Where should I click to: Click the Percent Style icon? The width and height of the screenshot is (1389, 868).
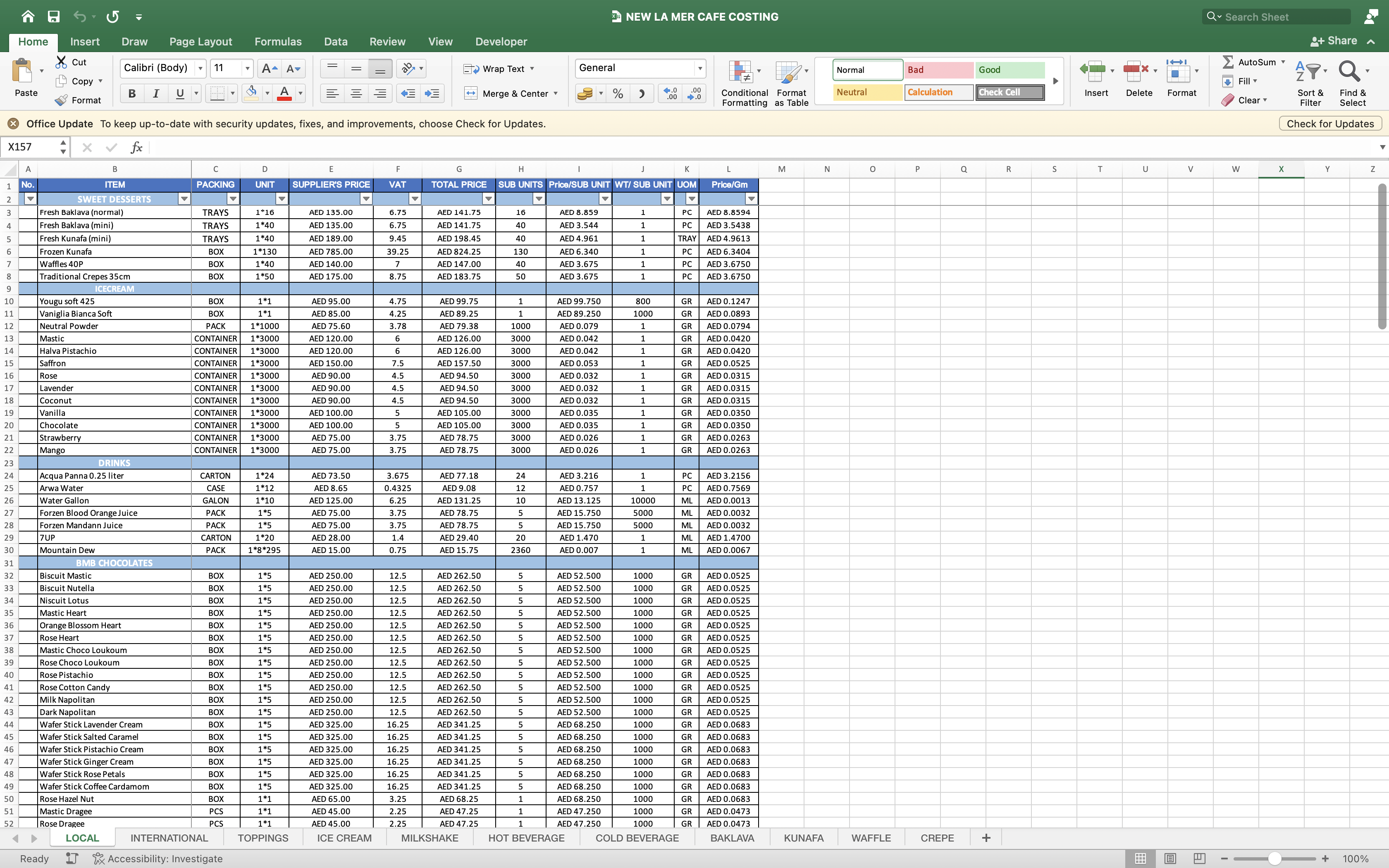pyautogui.click(x=618, y=93)
